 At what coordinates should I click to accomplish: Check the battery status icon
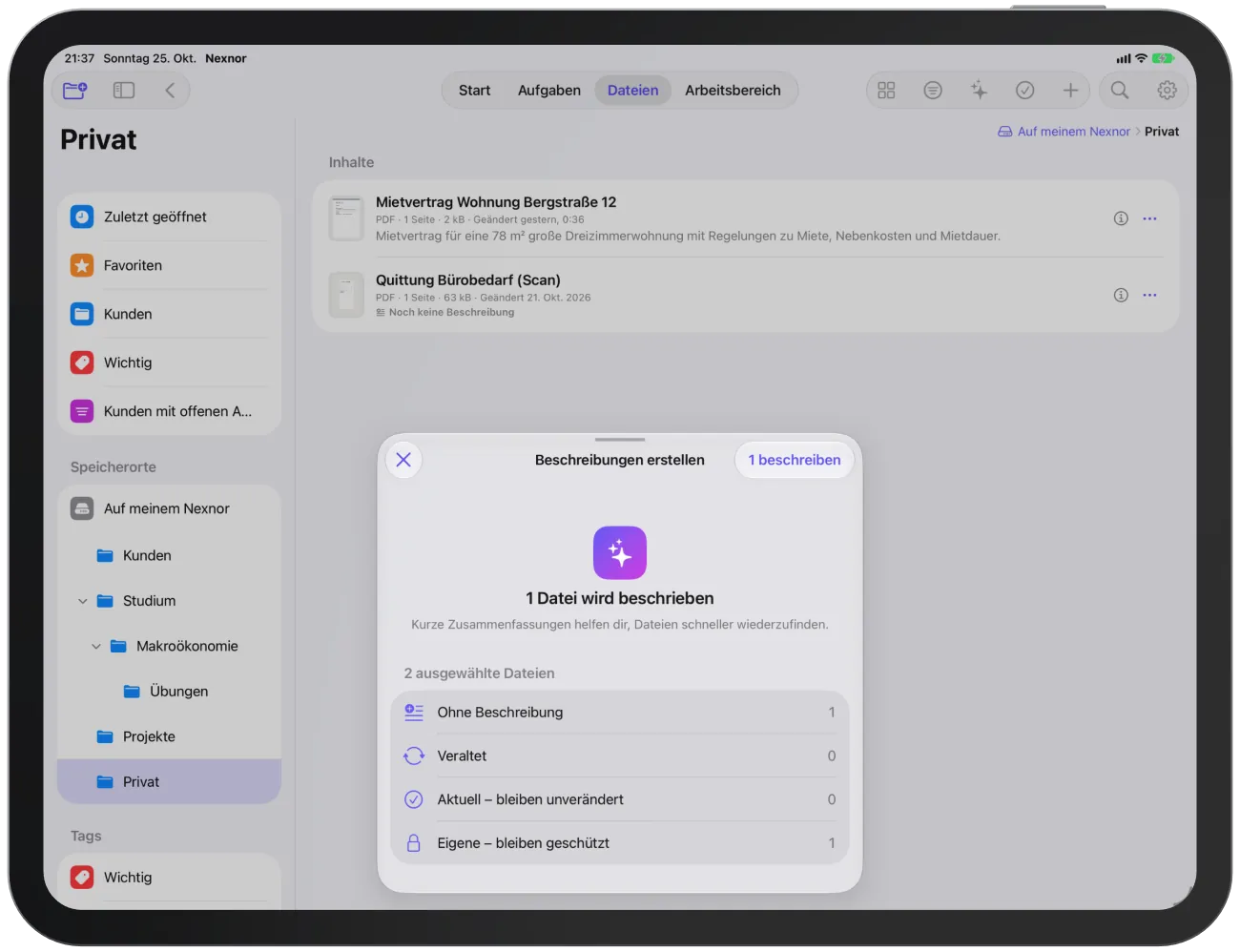coord(1163,58)
